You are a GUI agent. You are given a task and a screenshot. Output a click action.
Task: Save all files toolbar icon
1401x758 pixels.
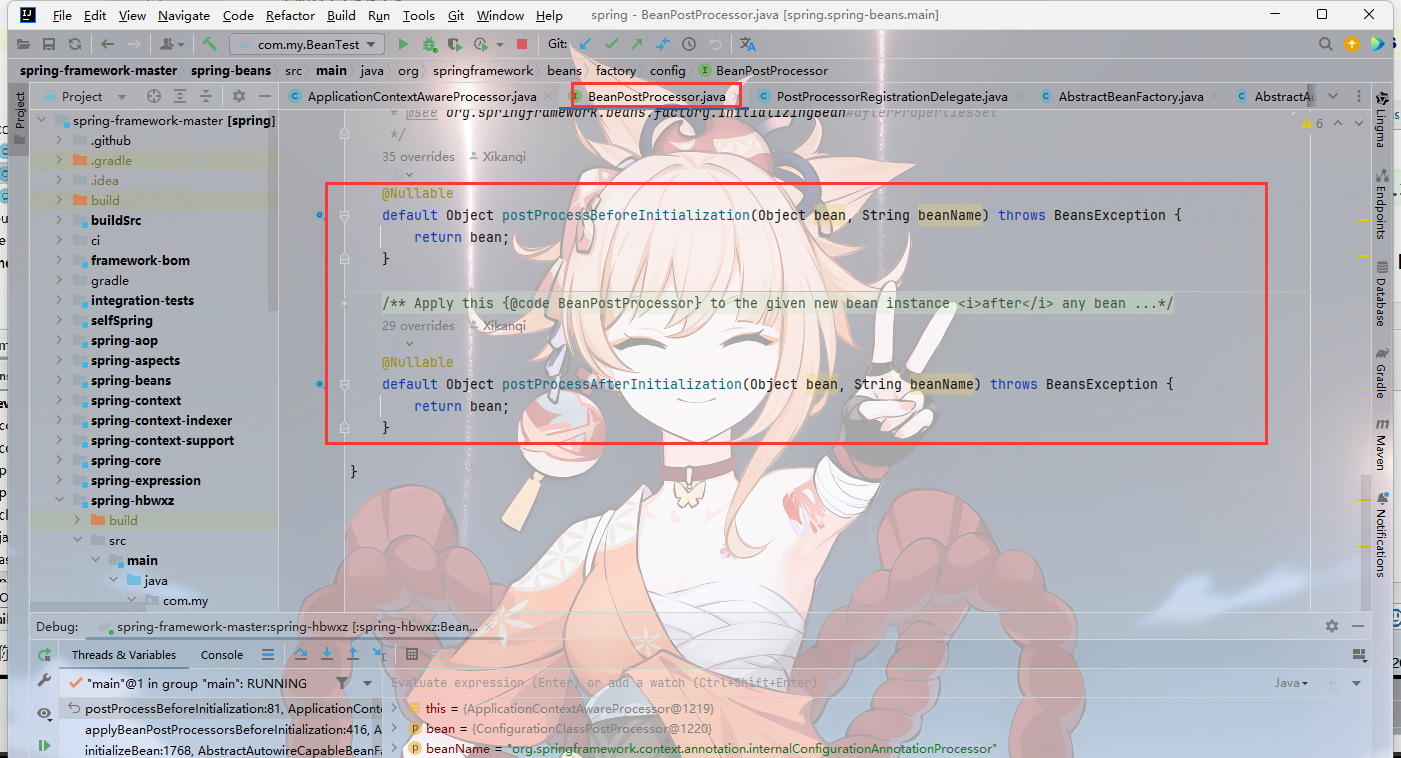pyautogui.click(x=48, y=44)
